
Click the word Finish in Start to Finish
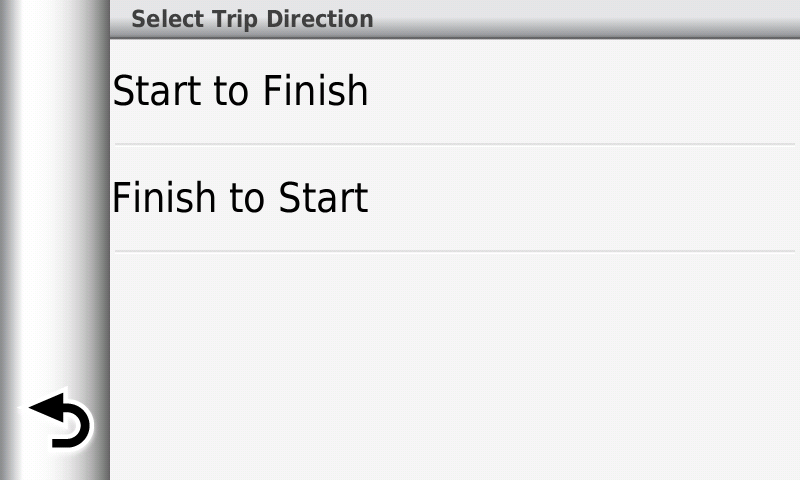[315, 91]
